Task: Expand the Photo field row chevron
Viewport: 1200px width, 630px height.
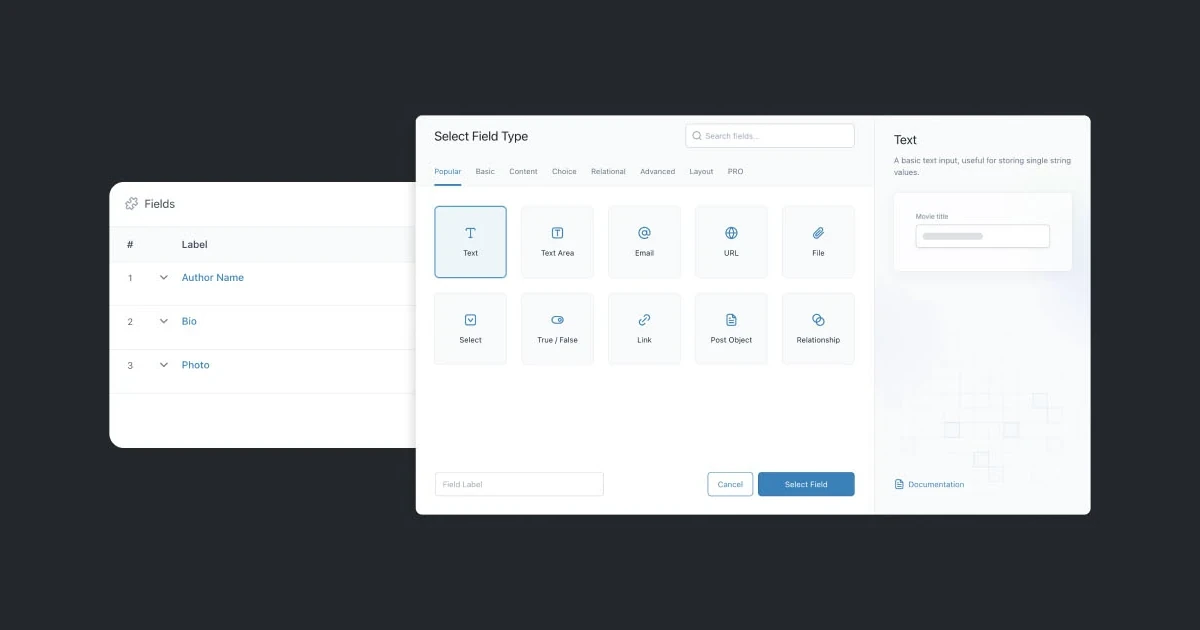Action: (164, 365)
